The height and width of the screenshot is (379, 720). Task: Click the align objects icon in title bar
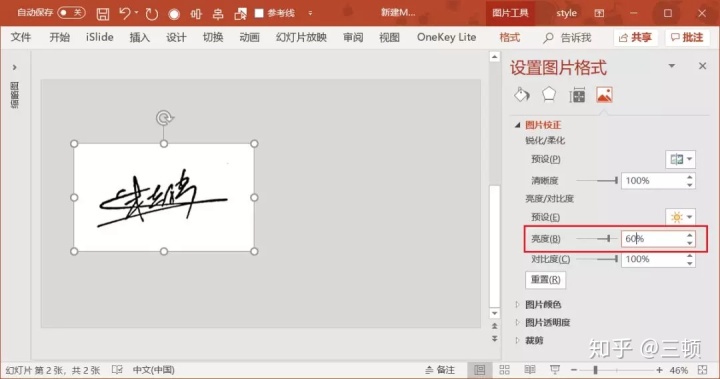[x=196, y=14]
